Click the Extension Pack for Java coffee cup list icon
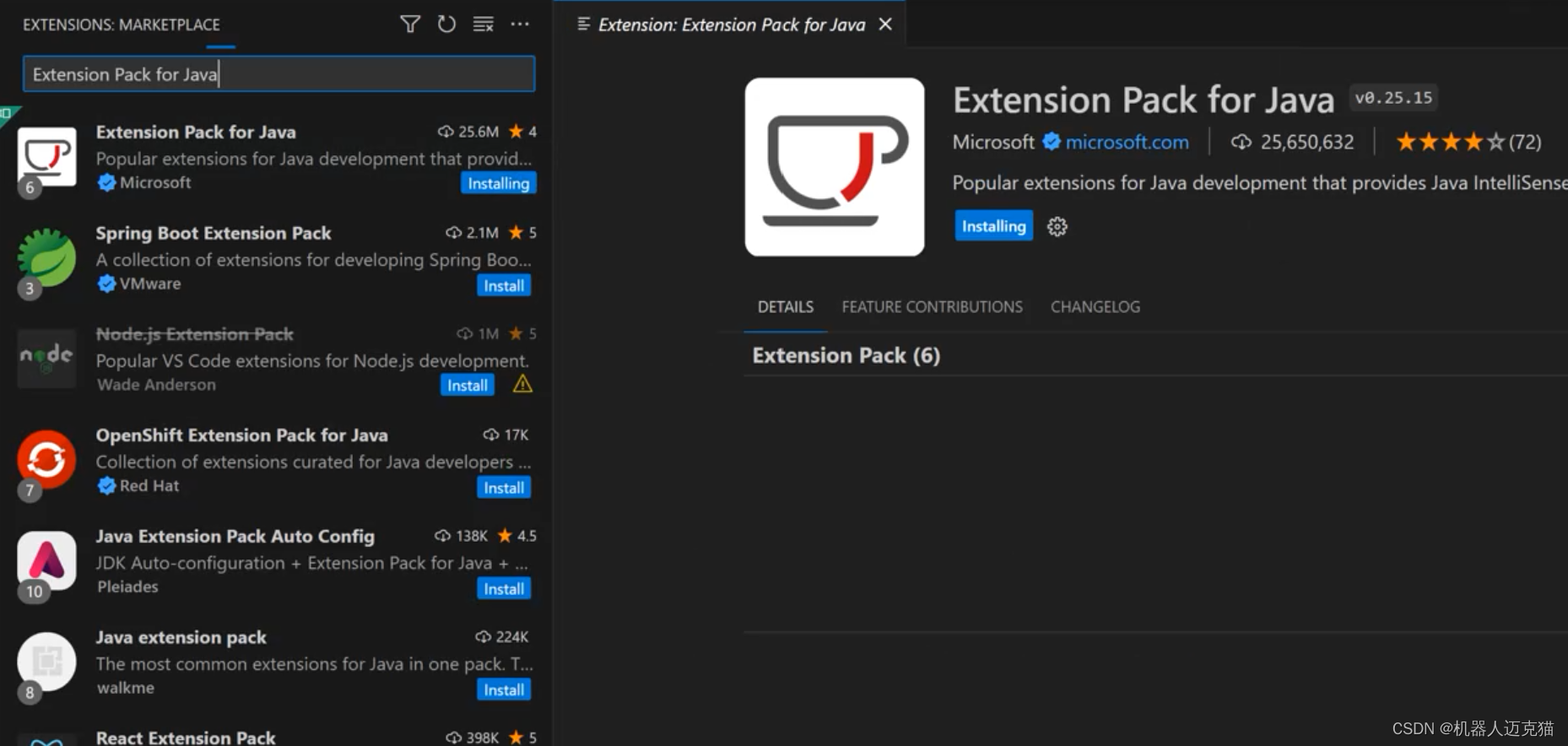1568x746 pixels. [46, 156]
